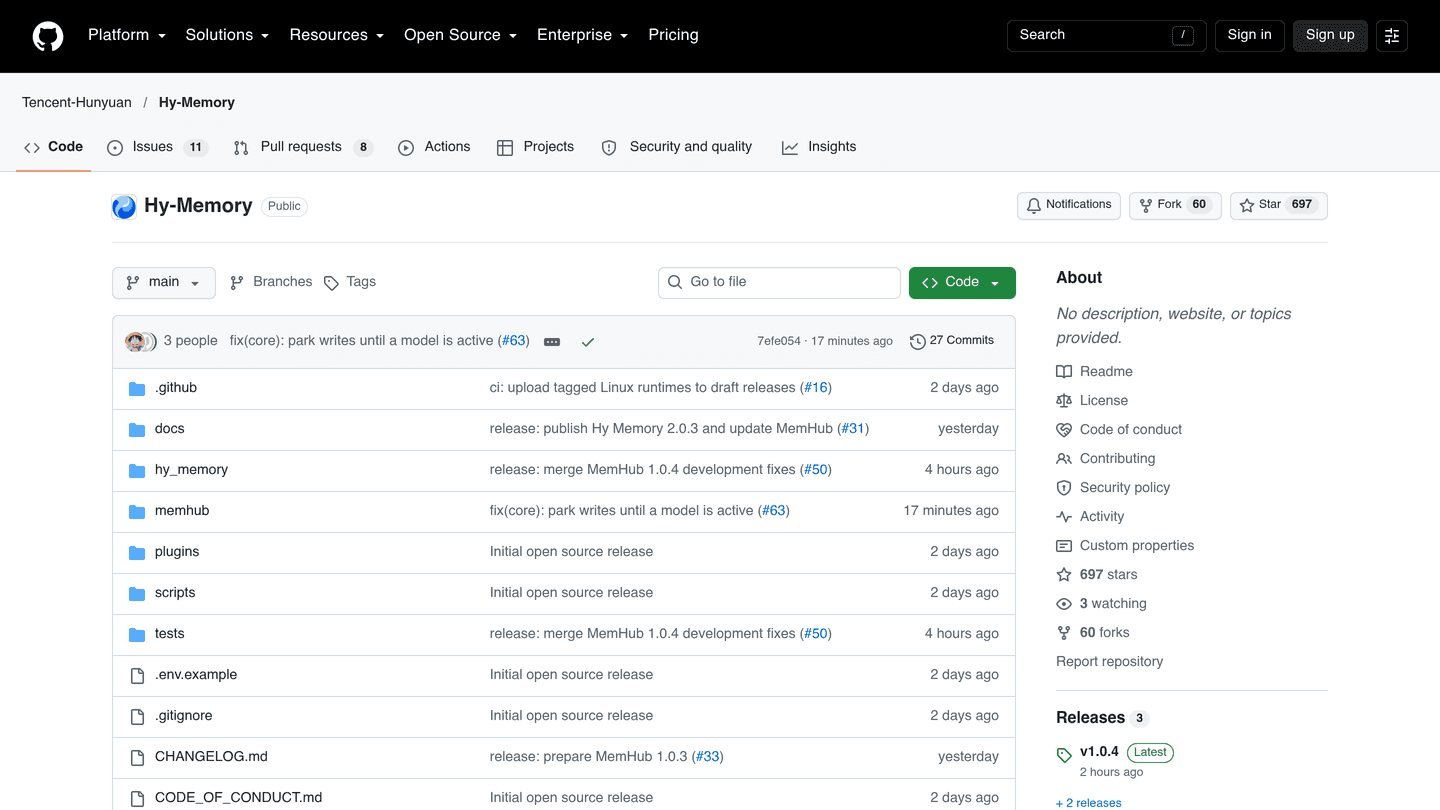Click the file icon for .env.example
The height and width of the screenshot is (810, 1440).
pyautogui.click(x=138, y=676)
